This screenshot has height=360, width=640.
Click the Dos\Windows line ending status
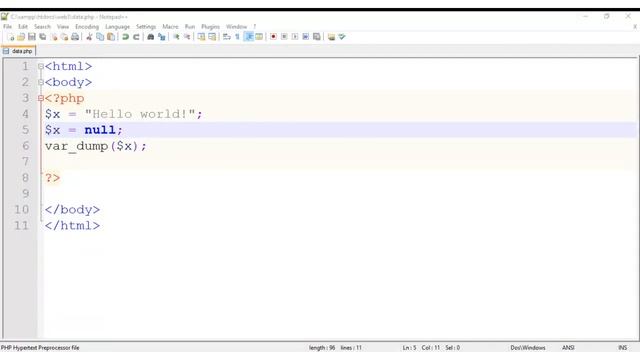[x=528, y=348]
